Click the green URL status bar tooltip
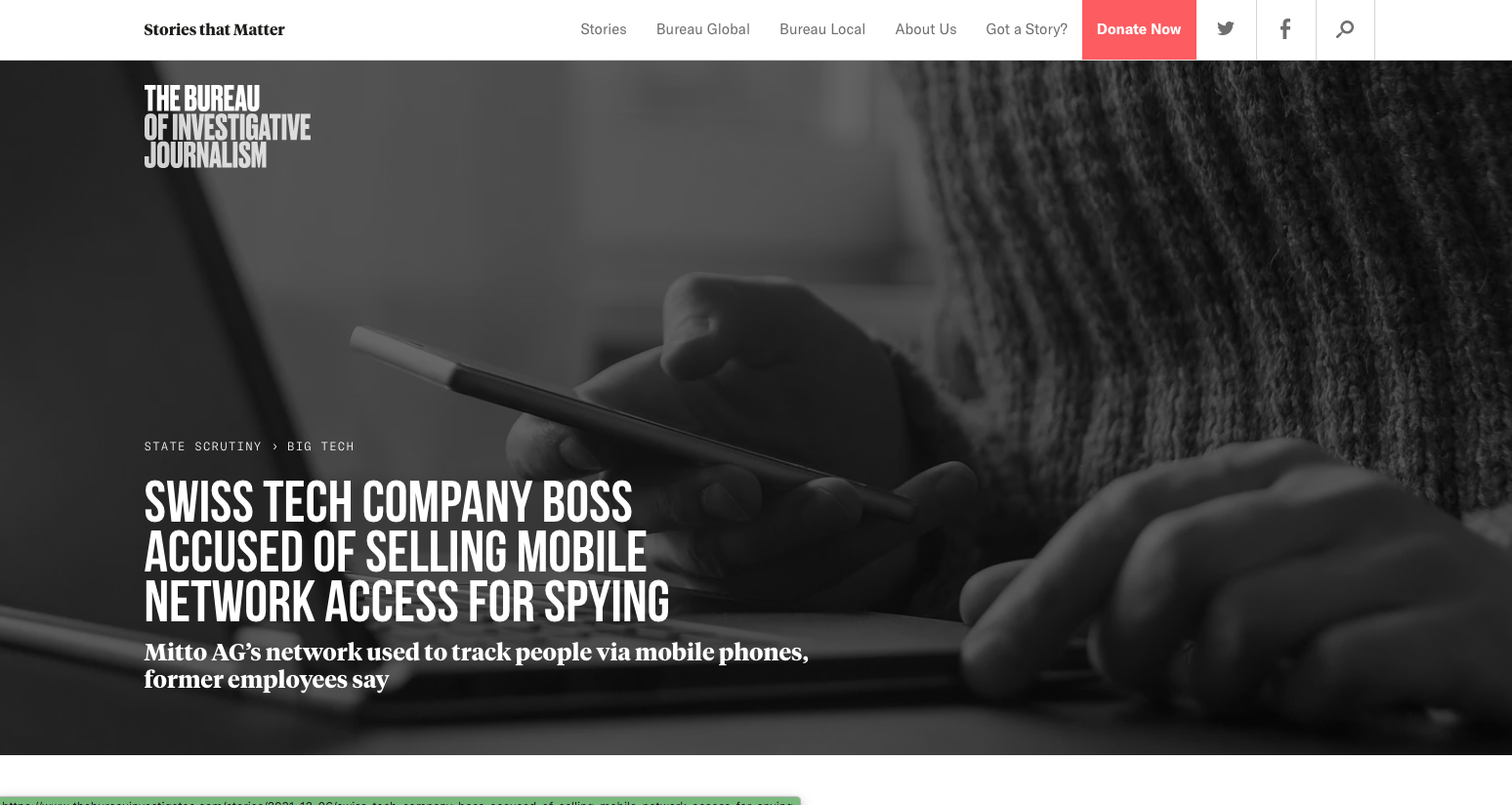 400,801
